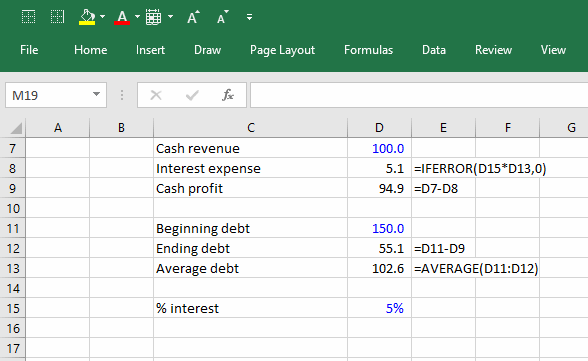Click the Enter checkmark in formula bar
This screenshot has width=588, height=361.
click(192, 95)
